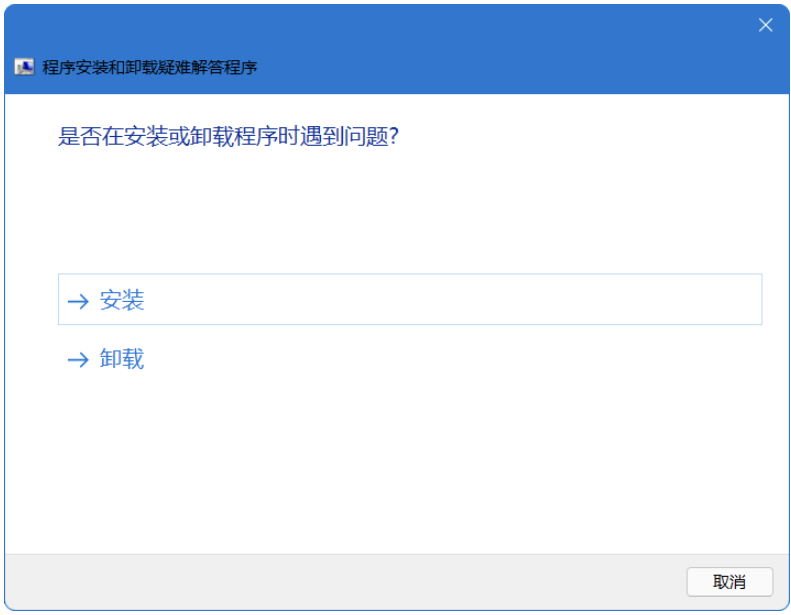Click the title text 程序安装和卸载疑难解答程序
This screenshot has height=615, width=791.
tap(149, 67)
